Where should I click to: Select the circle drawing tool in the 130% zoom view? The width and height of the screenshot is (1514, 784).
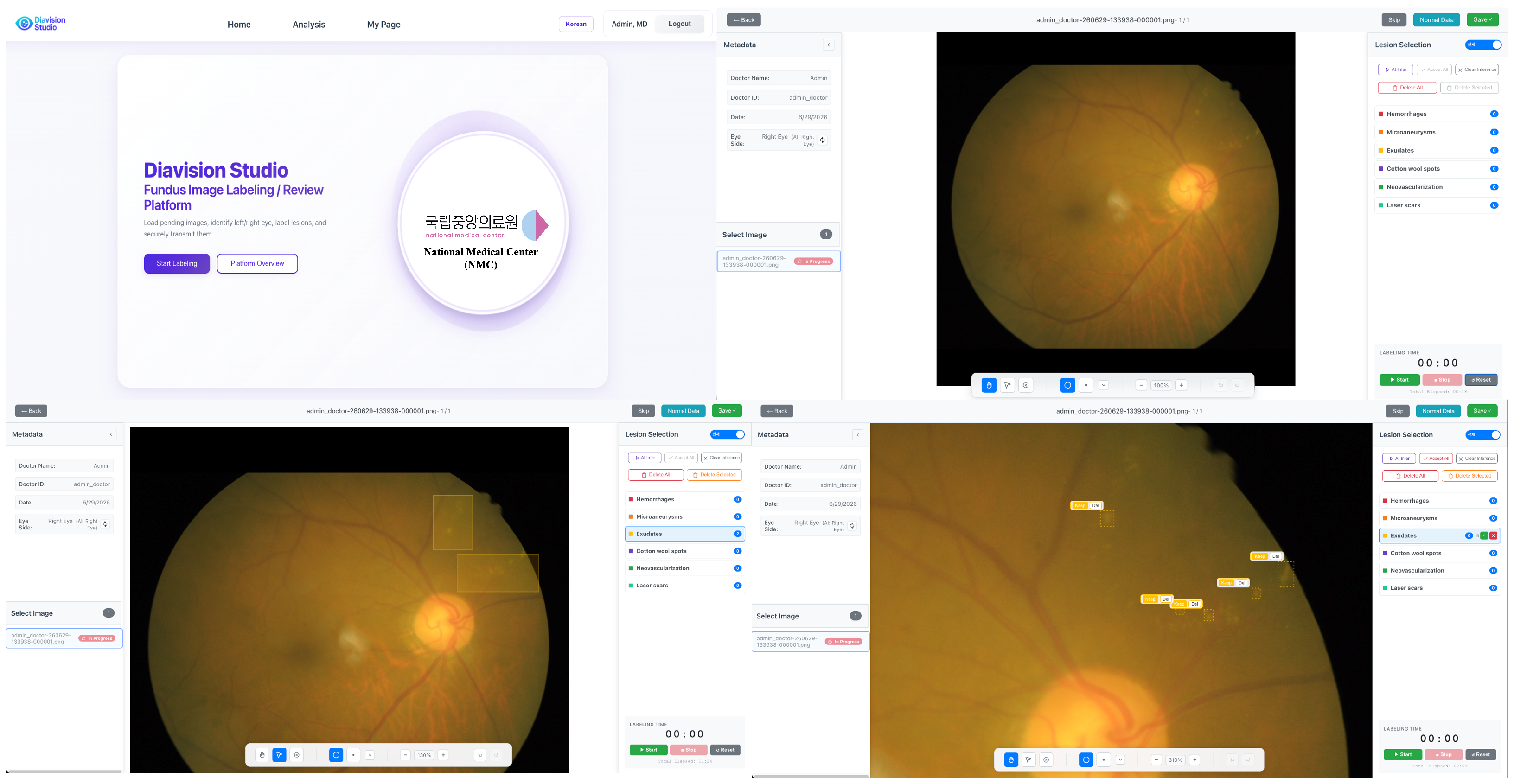[336, 755]
